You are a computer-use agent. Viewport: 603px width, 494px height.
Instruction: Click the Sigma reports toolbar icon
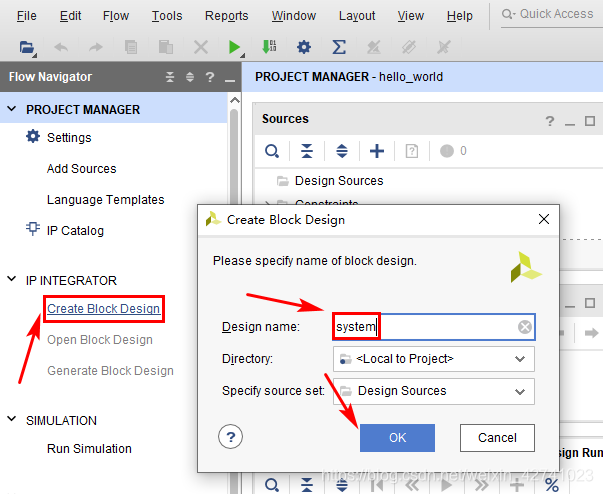[x=339, y=47]
